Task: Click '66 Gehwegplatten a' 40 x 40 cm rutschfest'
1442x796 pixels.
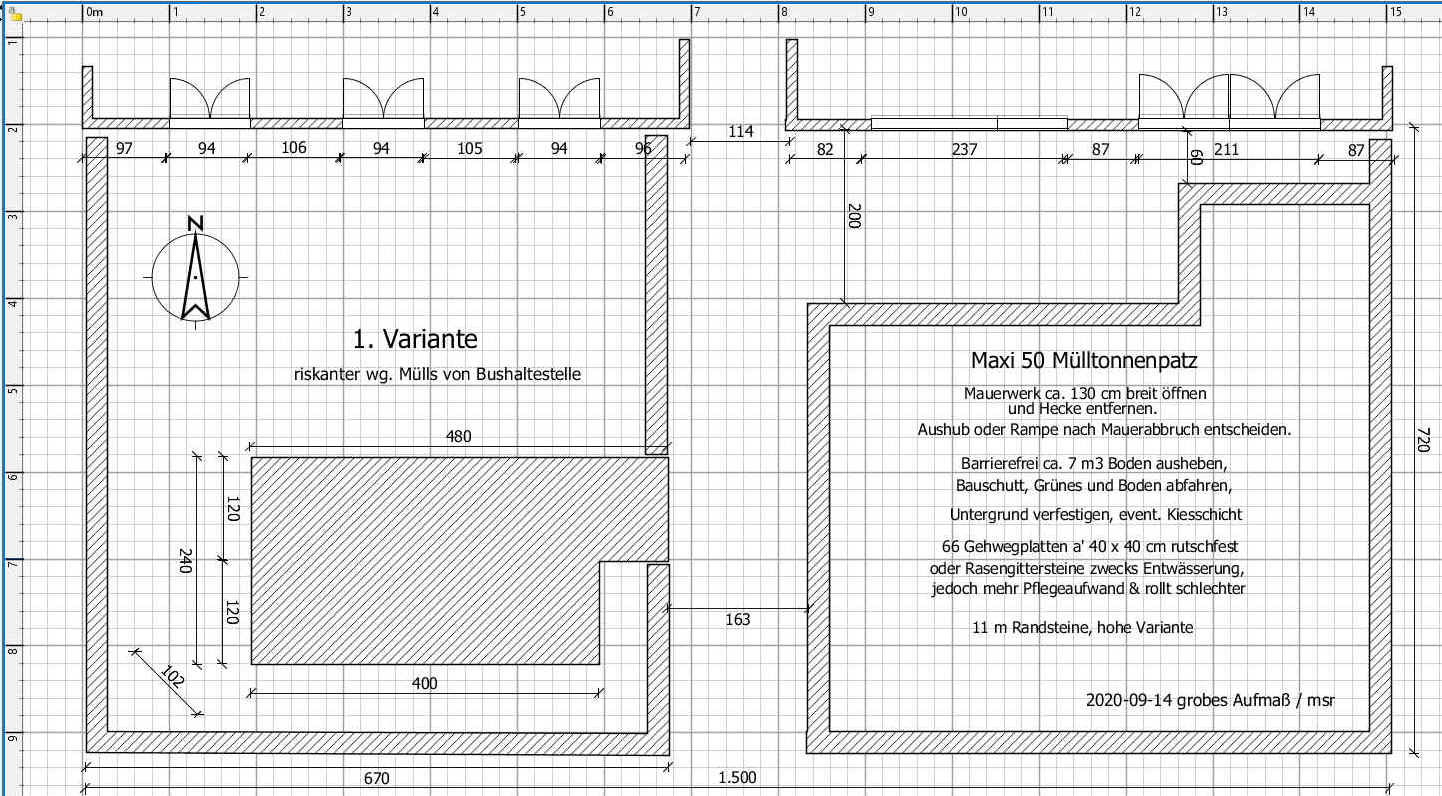Action: click(1091, 547)
